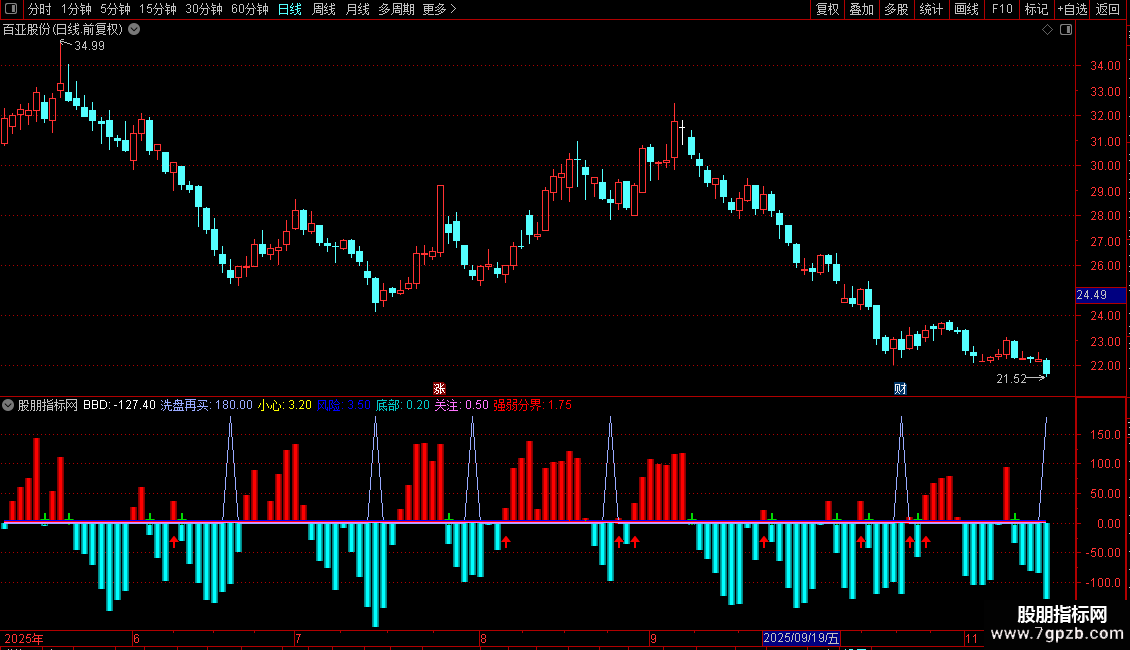
Task: Click the blue 财 financial marker
Action: click(x=900, y=389)
